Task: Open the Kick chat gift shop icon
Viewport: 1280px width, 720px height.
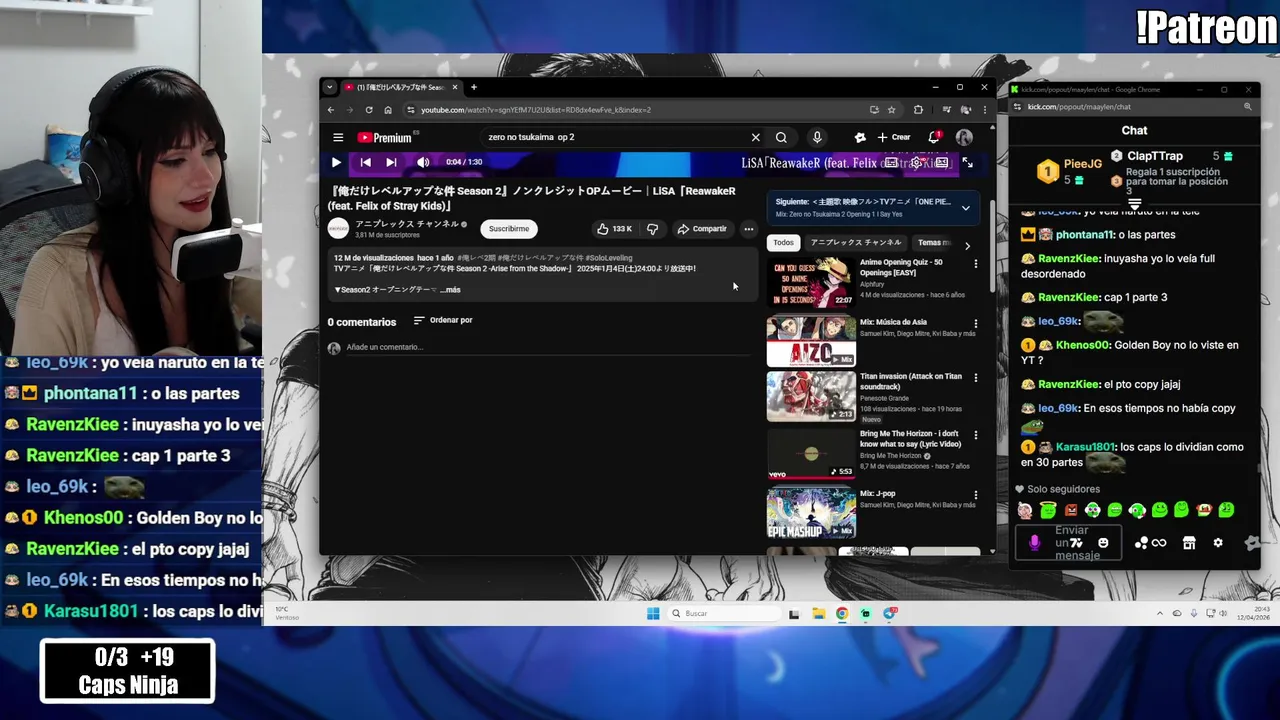Action: point(1189,543)
